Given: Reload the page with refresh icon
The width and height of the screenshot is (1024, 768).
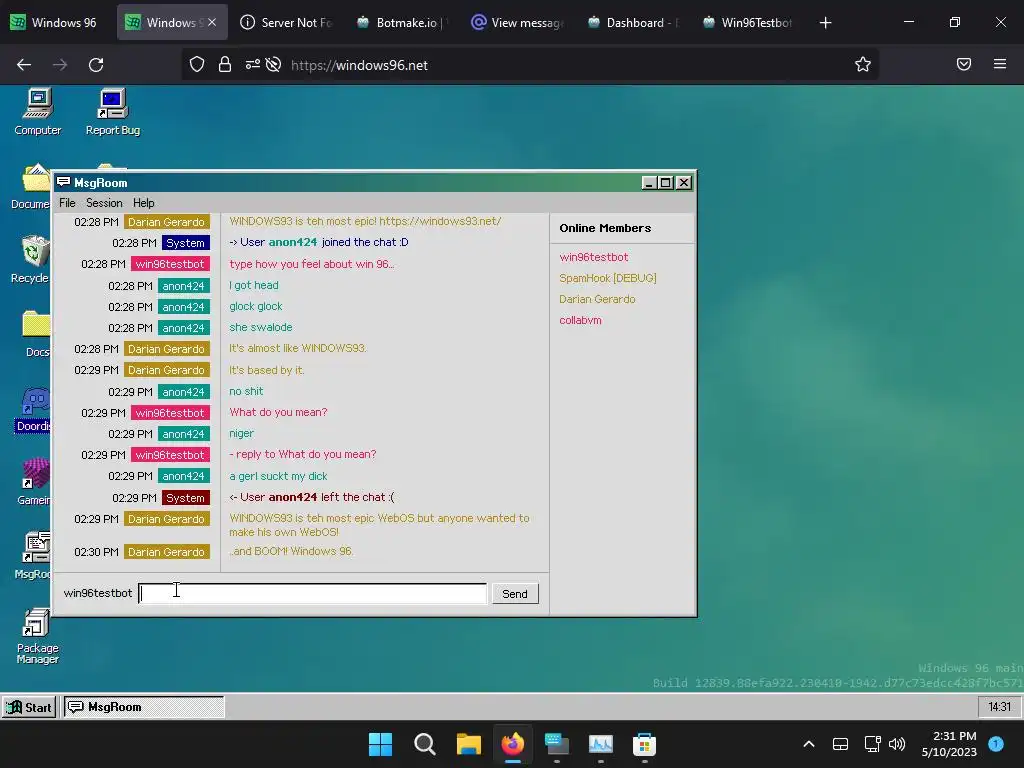Looking at the screenshot, I should (x=96, y=65).
